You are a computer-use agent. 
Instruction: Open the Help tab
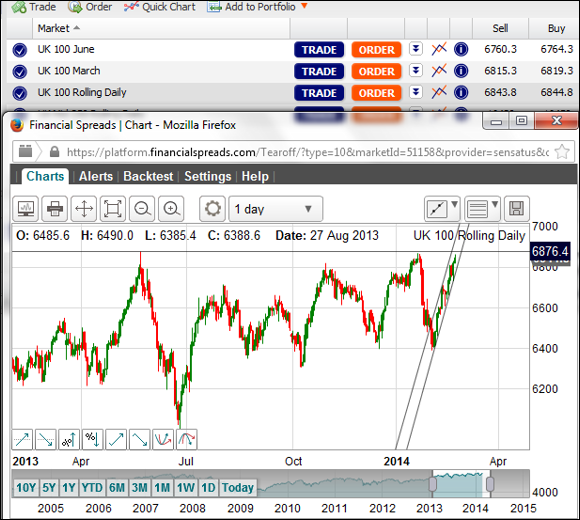click(x=255, y=176)
